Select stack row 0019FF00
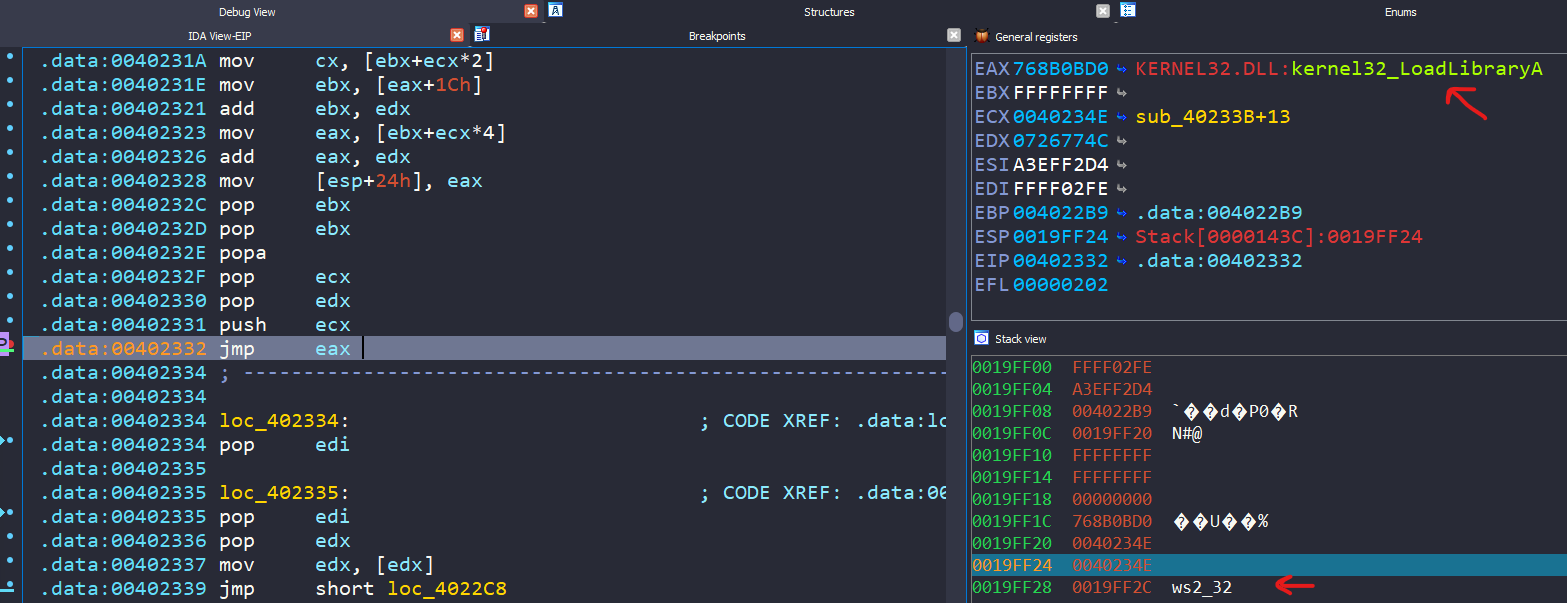1567x603 pixels. [1269, 367]
